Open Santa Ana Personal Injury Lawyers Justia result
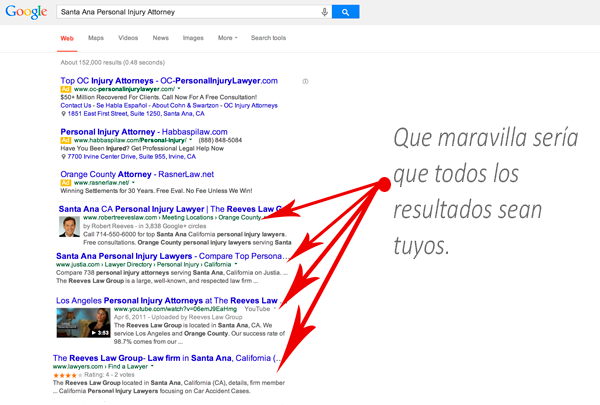Screen dimensions: 600x405 172,256
